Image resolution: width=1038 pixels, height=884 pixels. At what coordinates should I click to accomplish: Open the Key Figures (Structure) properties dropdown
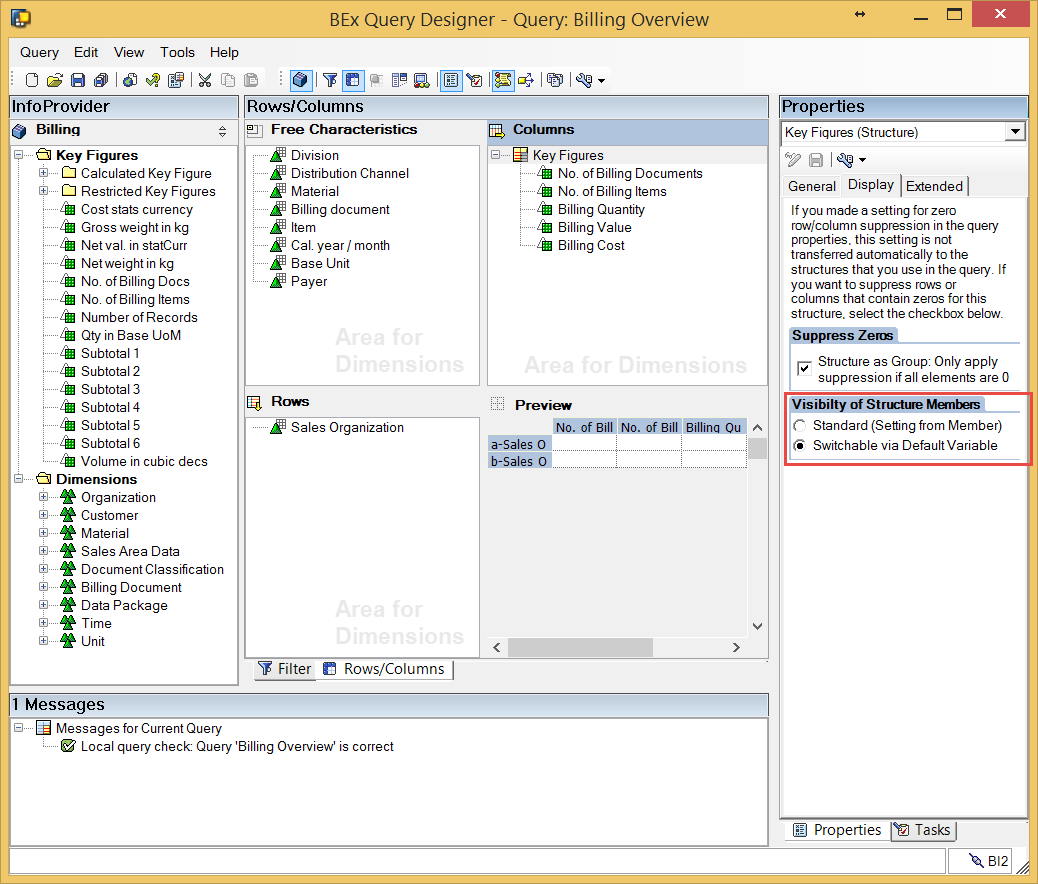tap(1014, 132)
